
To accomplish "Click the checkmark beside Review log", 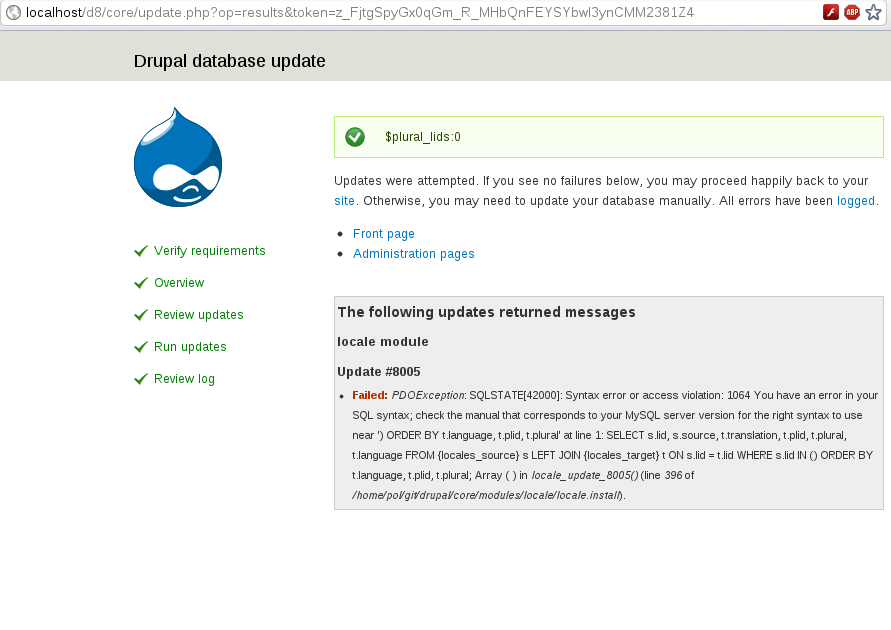I will point(140,378).
